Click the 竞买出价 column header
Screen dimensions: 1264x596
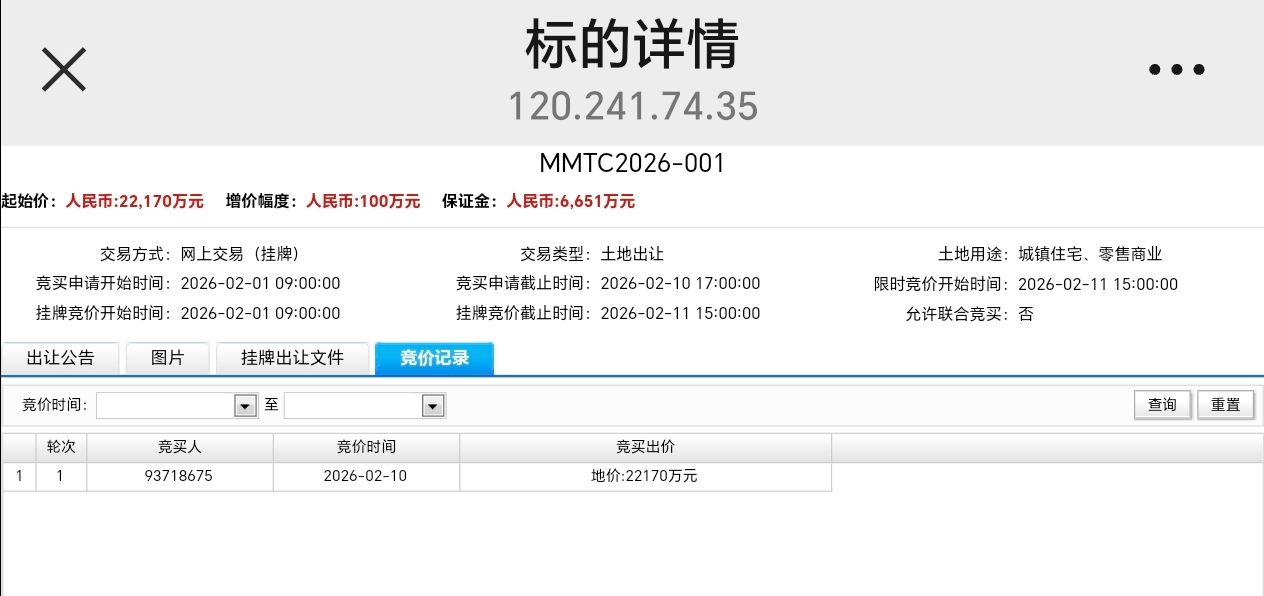click(x=645, y=447)
